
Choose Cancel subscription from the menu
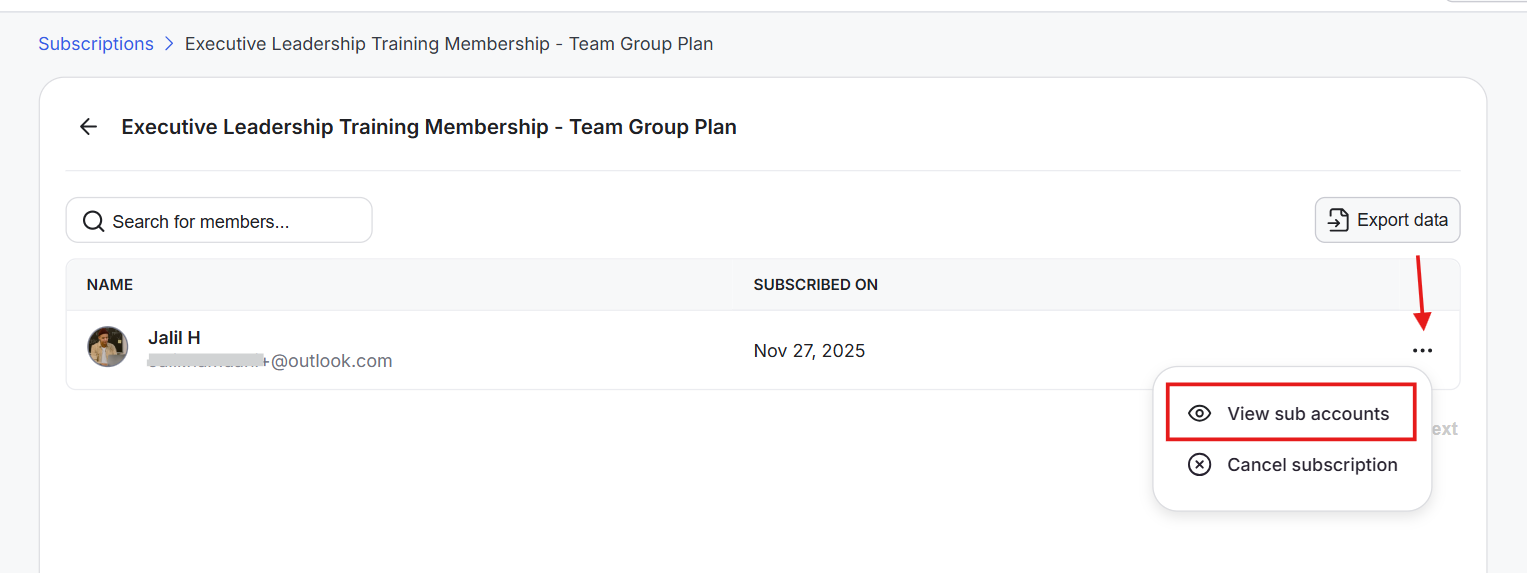(x=1311, y=465)
